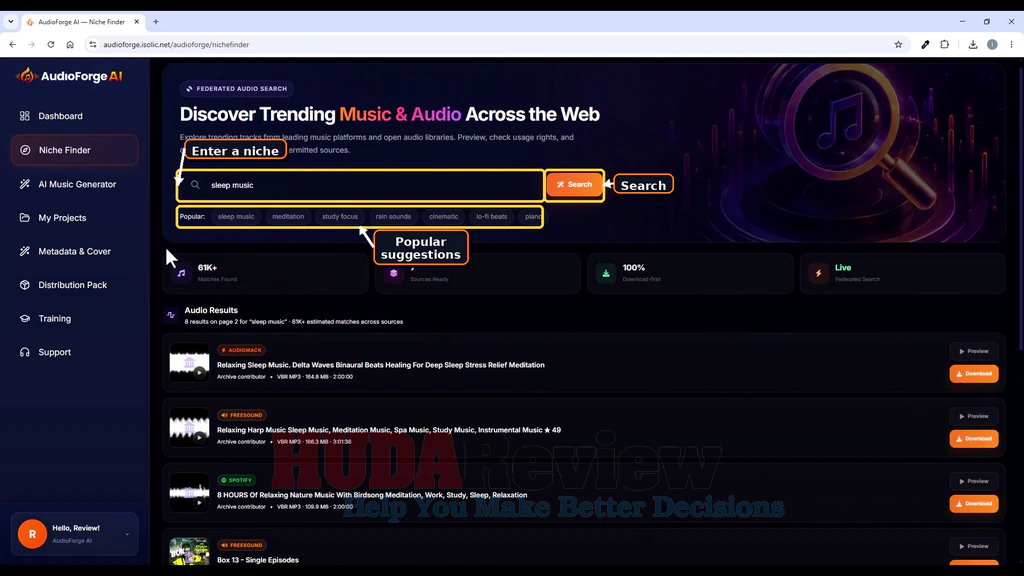Click the 100% Download-first stat card
The height and width of the screenshot is (576, 1024).
pos(690,273)
